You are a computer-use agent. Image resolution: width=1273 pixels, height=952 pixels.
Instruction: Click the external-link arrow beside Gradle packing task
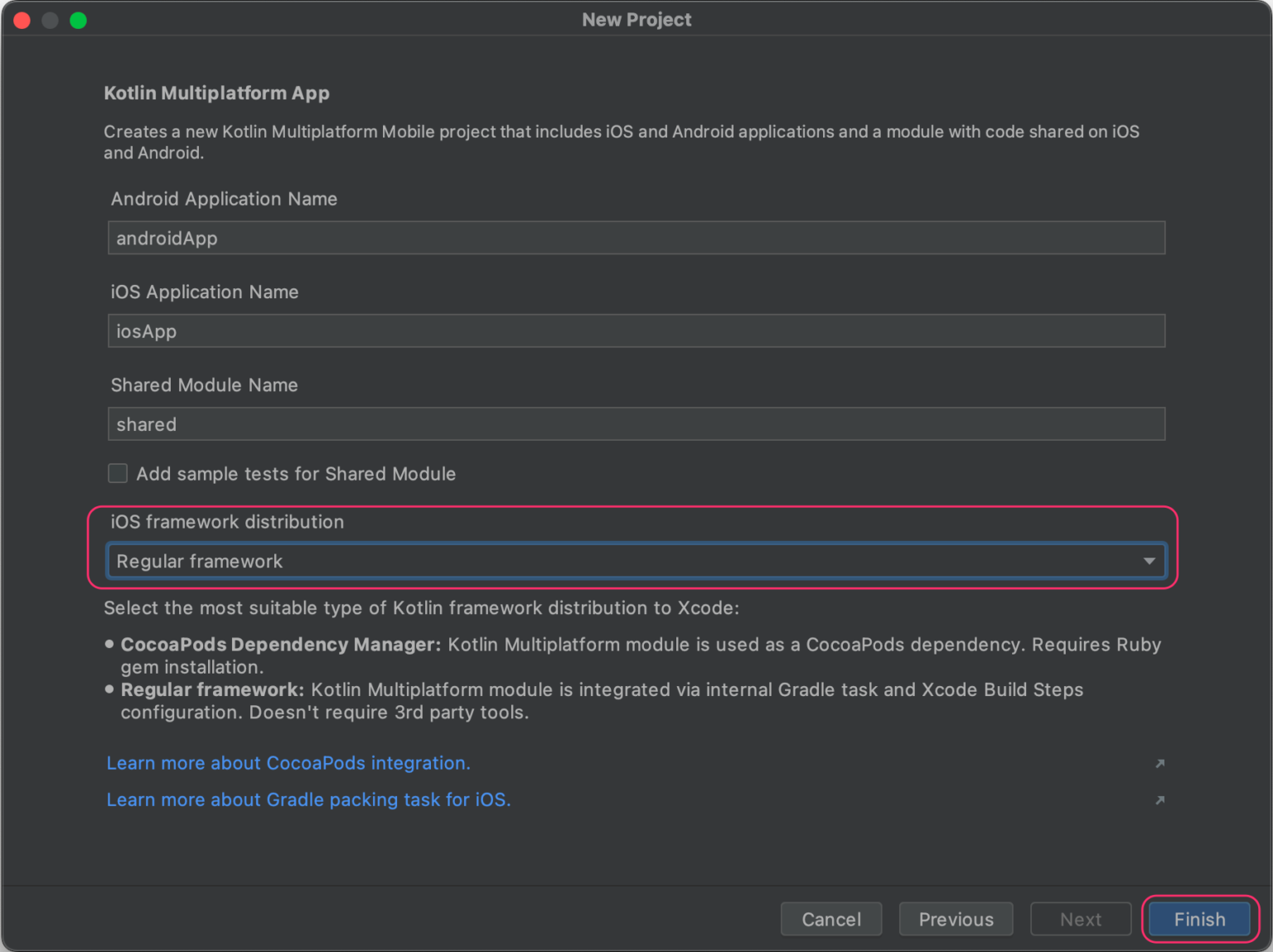(1159, 800)
